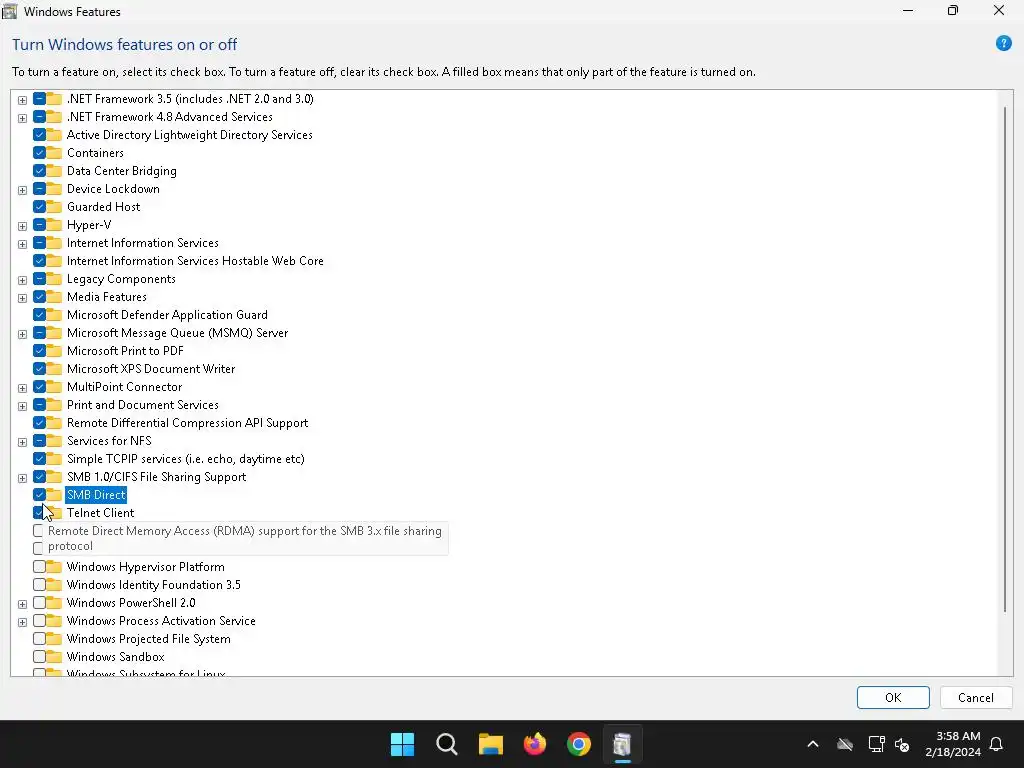Click folder icon beside Microsoft Print to PDF
The height and width of the screenshot is (768, 1024).
[x=54, y=351]
